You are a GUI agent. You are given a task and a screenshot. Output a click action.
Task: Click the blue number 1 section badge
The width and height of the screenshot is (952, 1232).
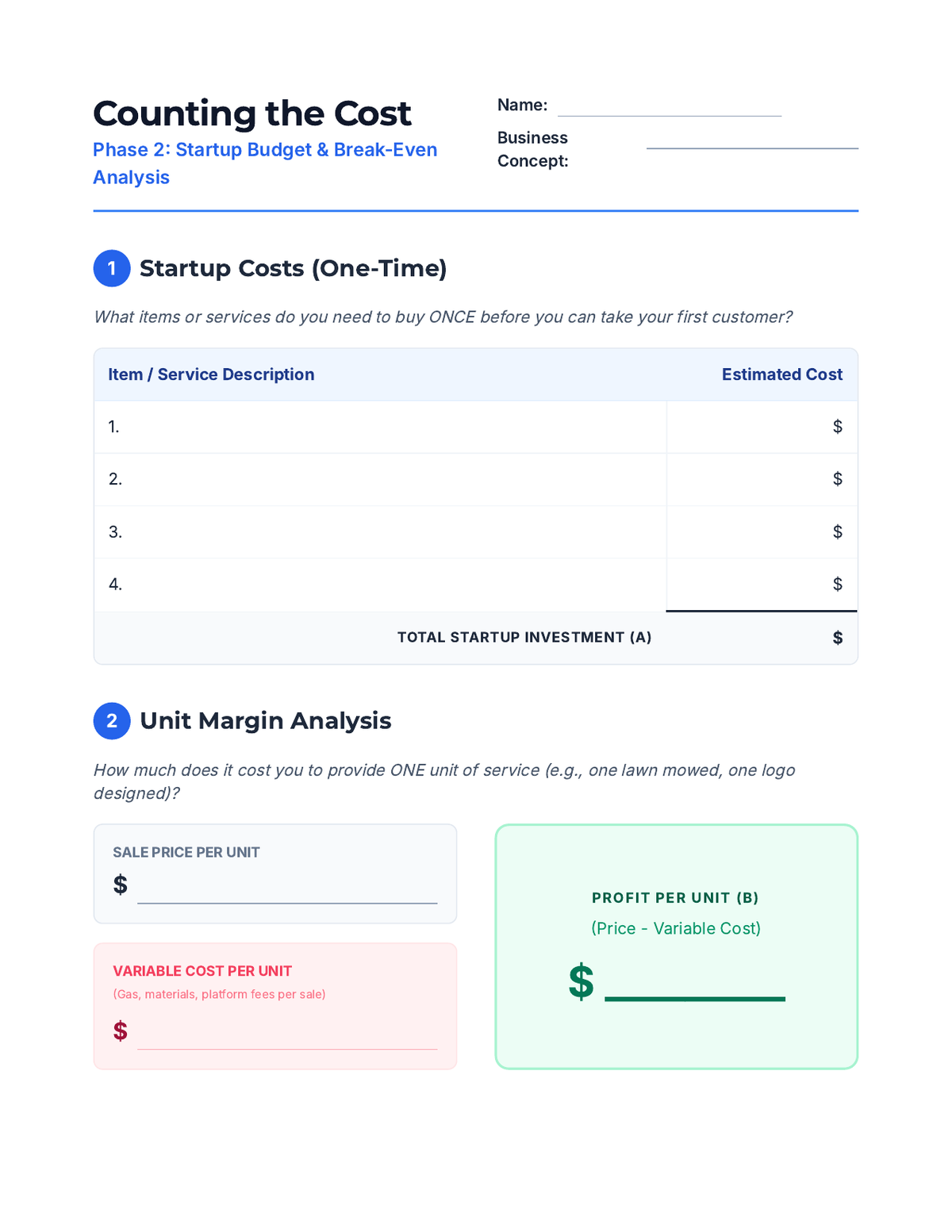(112, 268)
